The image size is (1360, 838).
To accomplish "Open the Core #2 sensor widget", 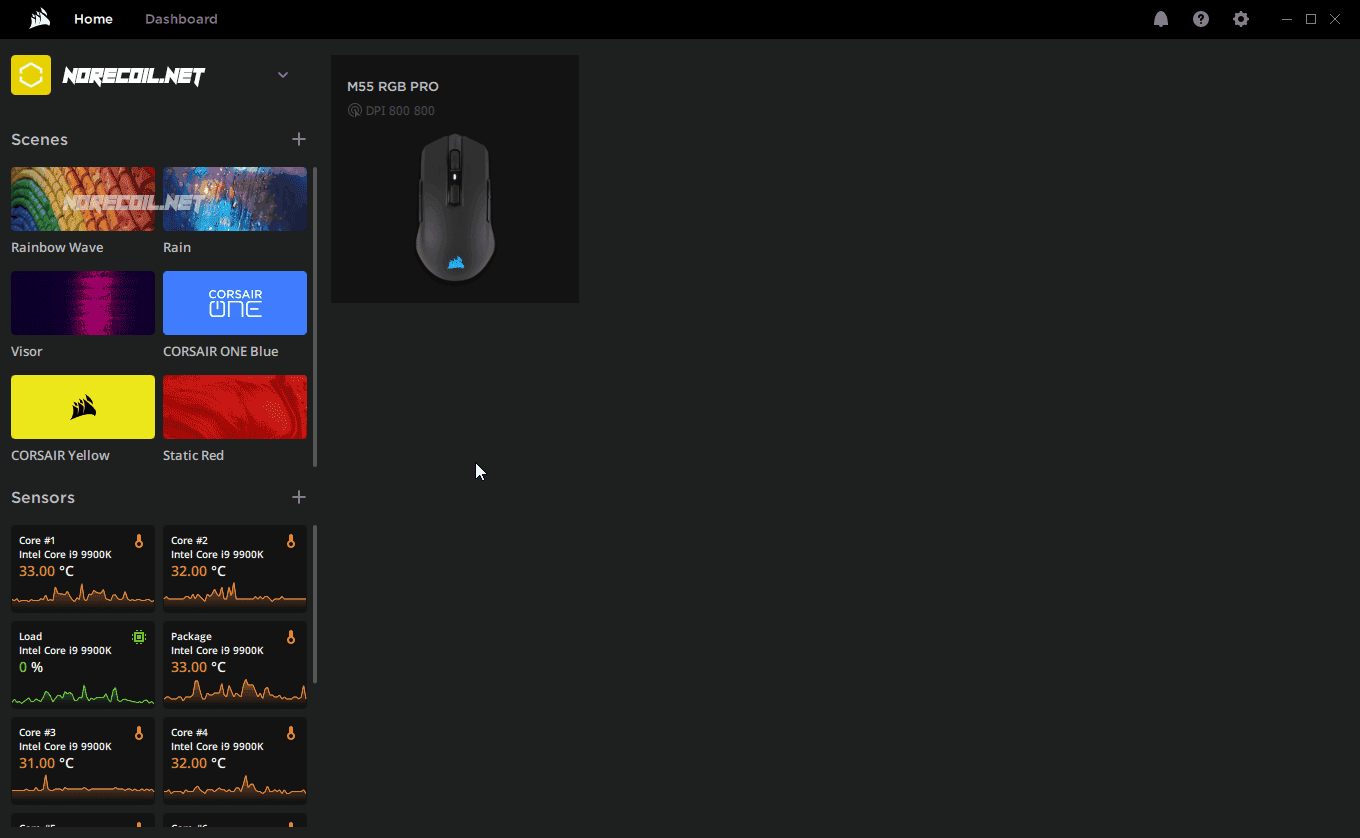I will [x=235, y=568].
